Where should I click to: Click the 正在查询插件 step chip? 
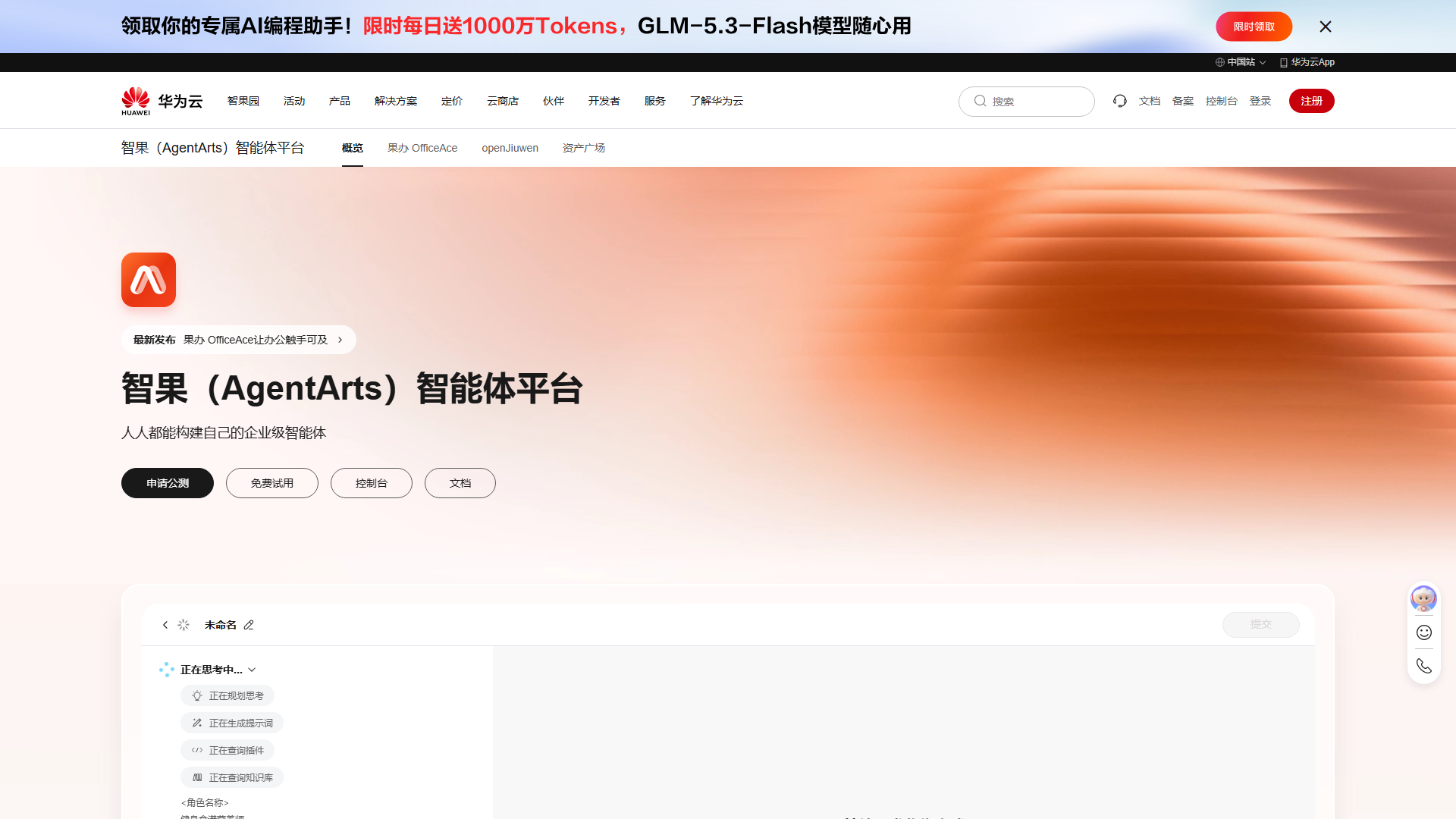pos(227,750)
